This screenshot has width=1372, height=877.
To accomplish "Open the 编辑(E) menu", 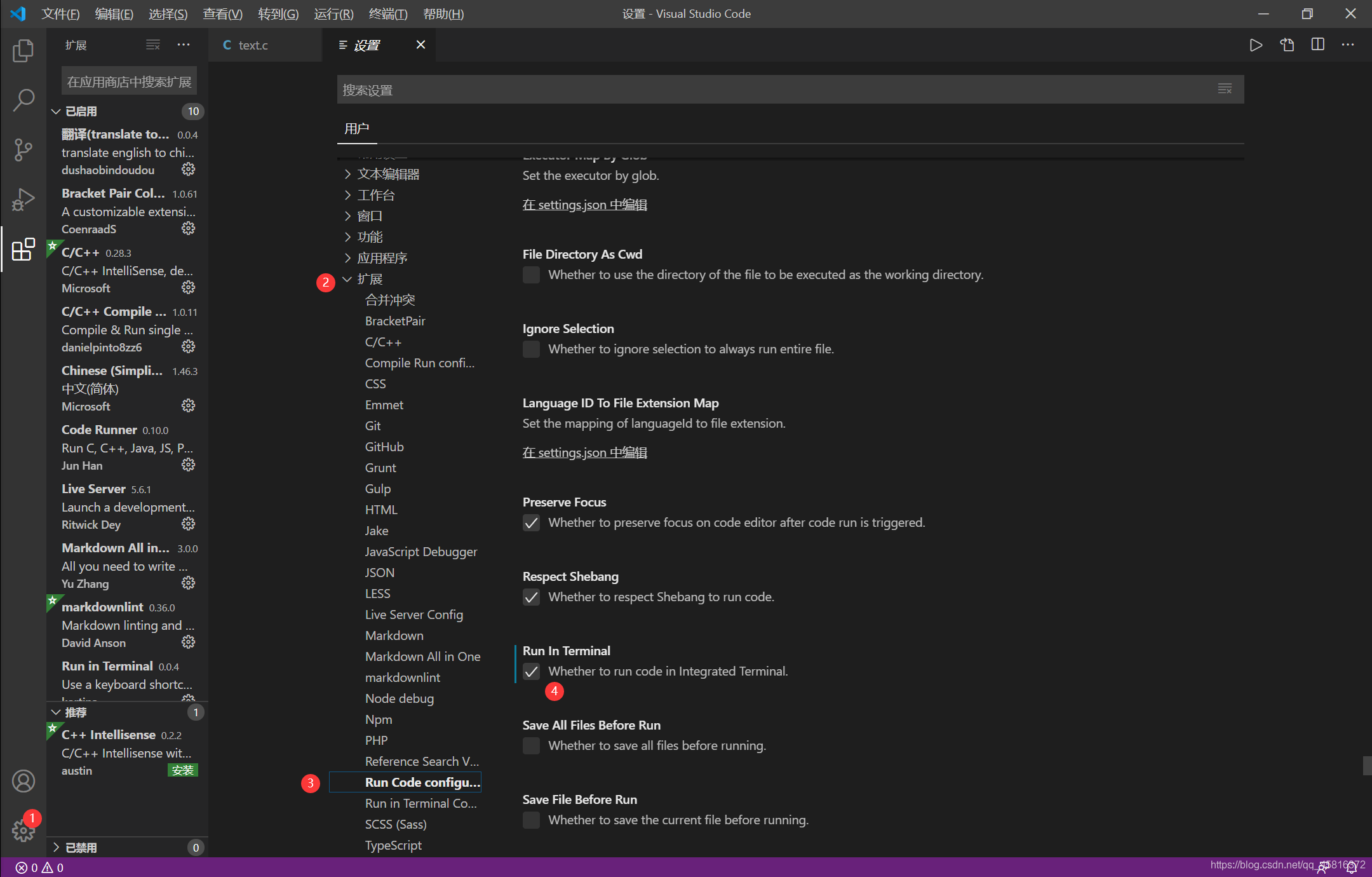I will point(114,14).
